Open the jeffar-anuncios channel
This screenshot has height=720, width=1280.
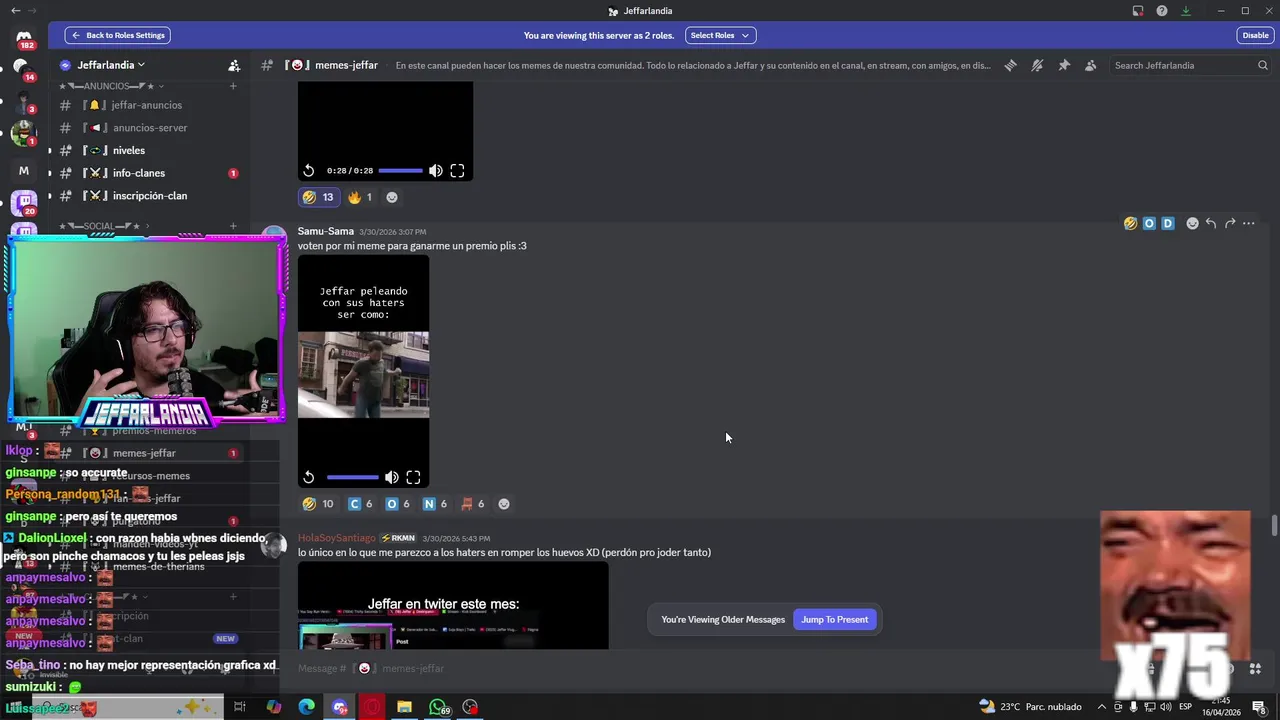[146, 105]
